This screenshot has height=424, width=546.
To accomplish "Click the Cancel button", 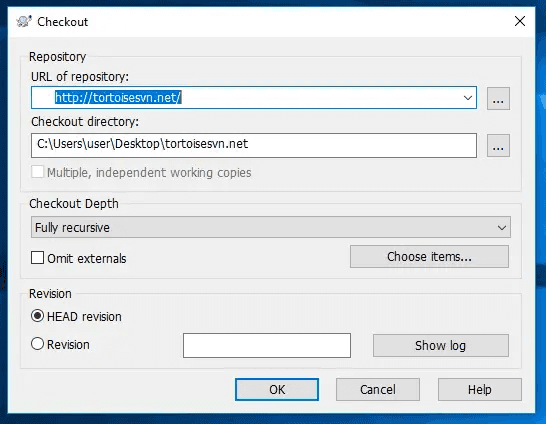I will (378, 390).
